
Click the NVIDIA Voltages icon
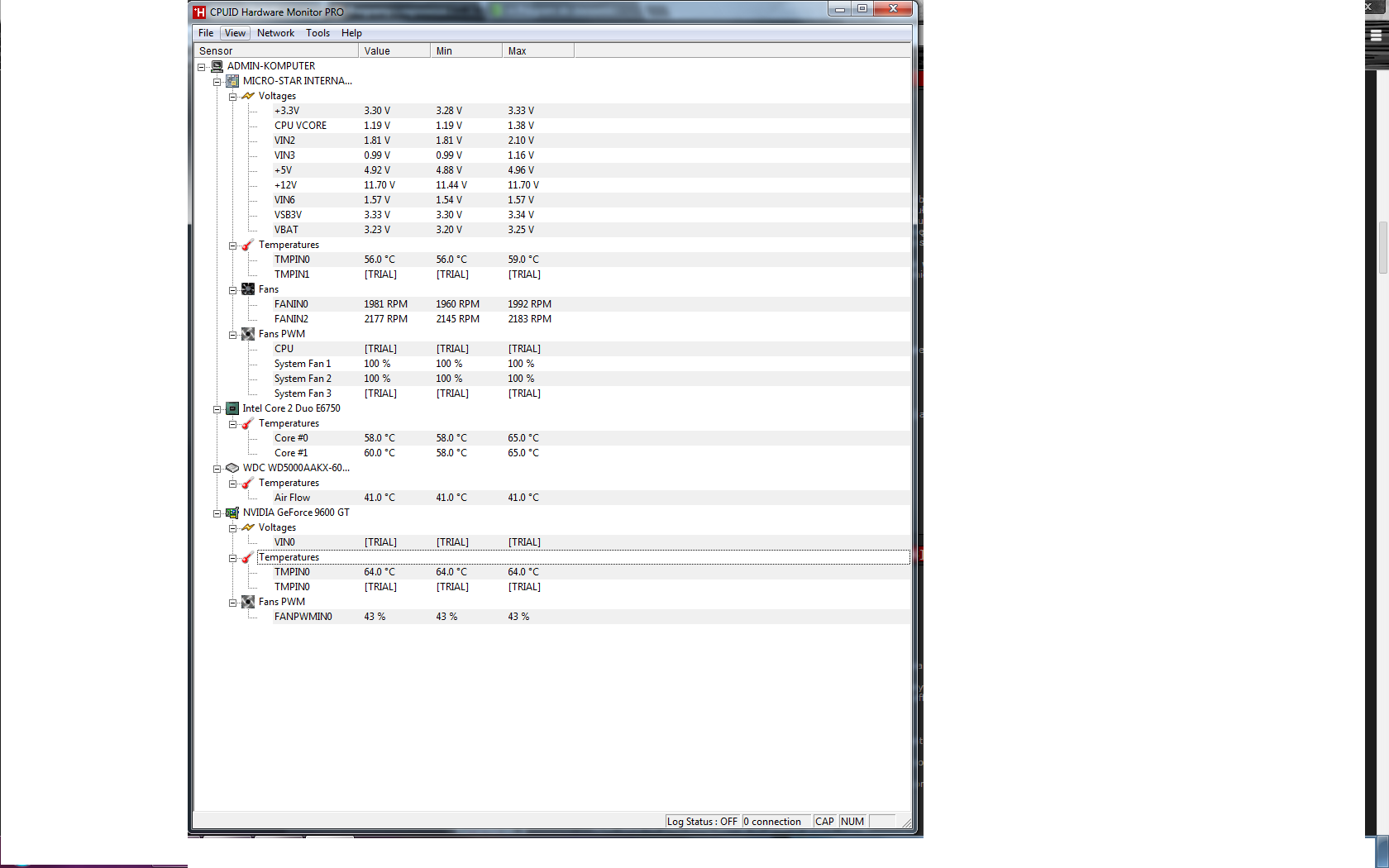pos(248,527)
